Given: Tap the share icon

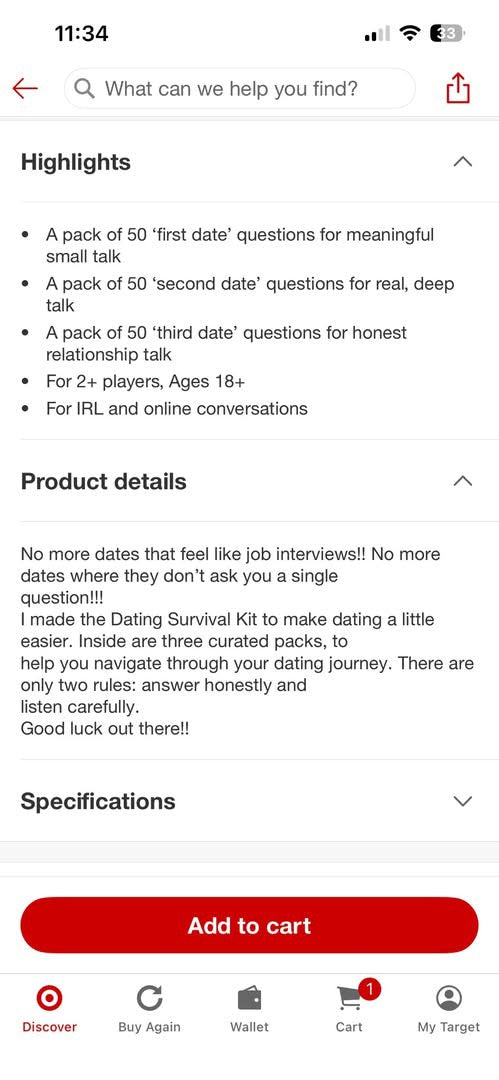Looking at the screenshot, I should 458,88.
